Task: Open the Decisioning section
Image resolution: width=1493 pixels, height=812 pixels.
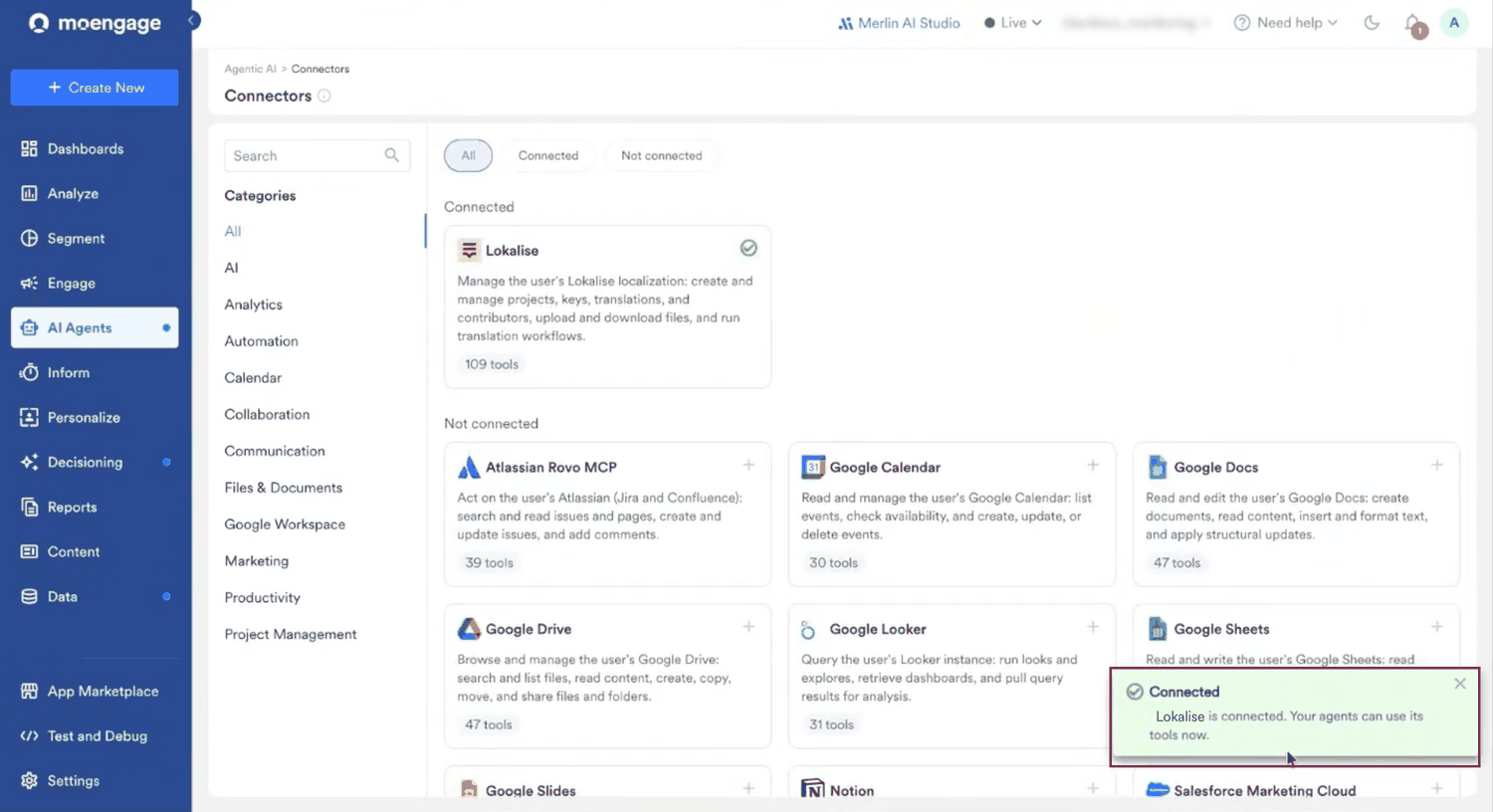Action: click(95, 463)
